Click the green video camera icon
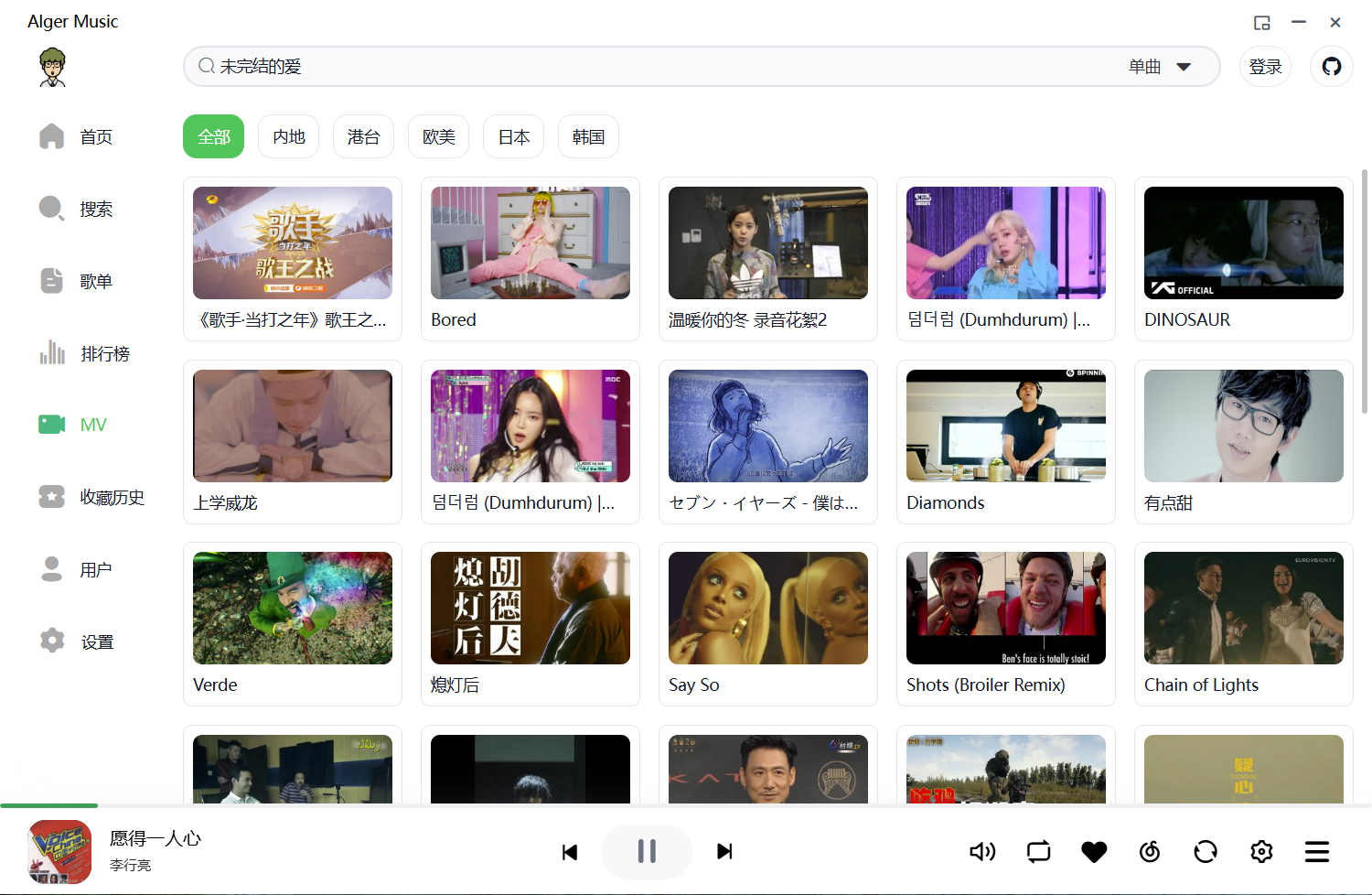 (x=52, y=425)
